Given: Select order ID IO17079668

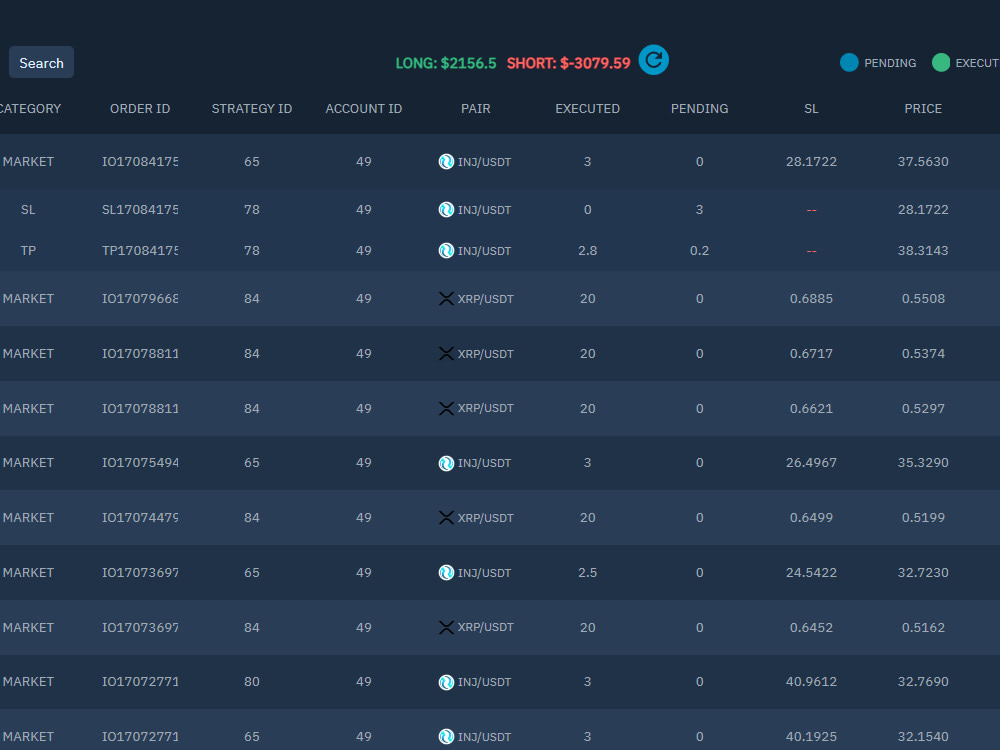Looking at the screenshot, I should click(x=140, y=298).
